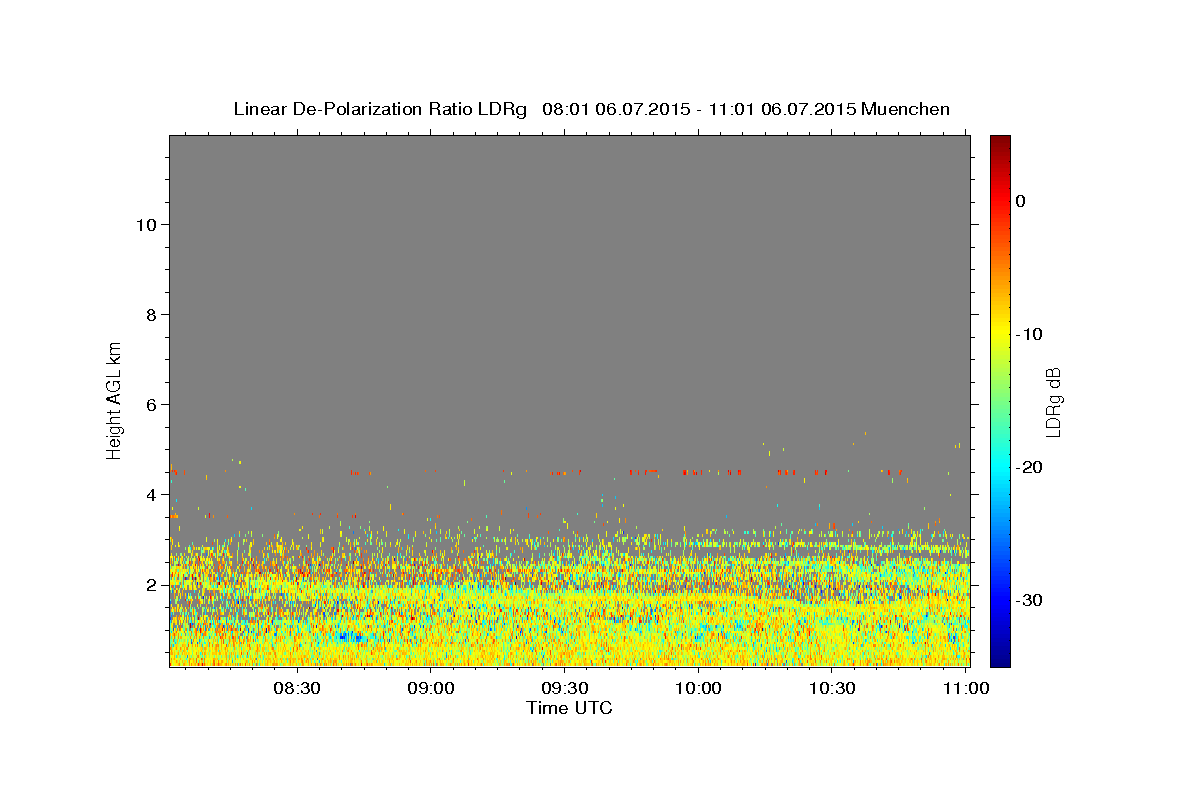This screenshot has width=1200, height=800.
Task: Click the 09:00 time tick label
Action: click(431, 688)
